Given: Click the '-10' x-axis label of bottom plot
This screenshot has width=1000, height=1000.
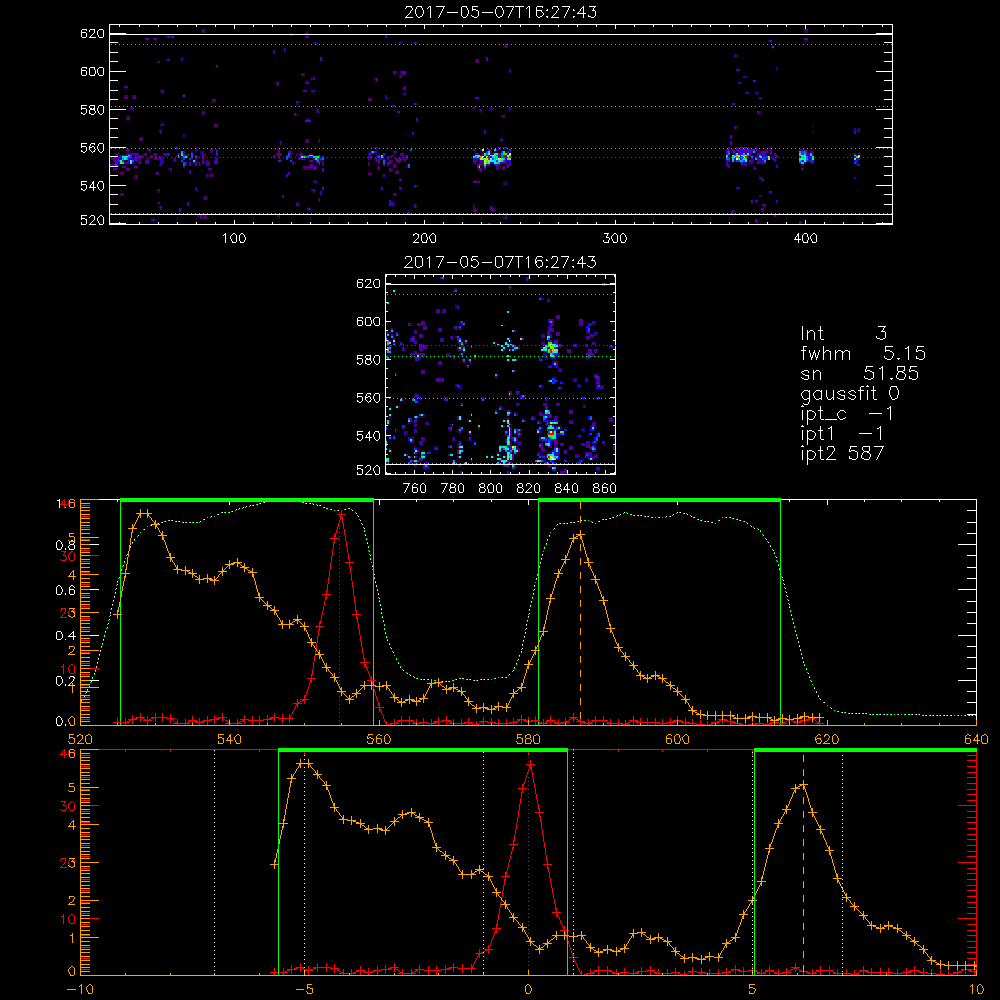Looking at the screenshot, I should pos(80,989).
